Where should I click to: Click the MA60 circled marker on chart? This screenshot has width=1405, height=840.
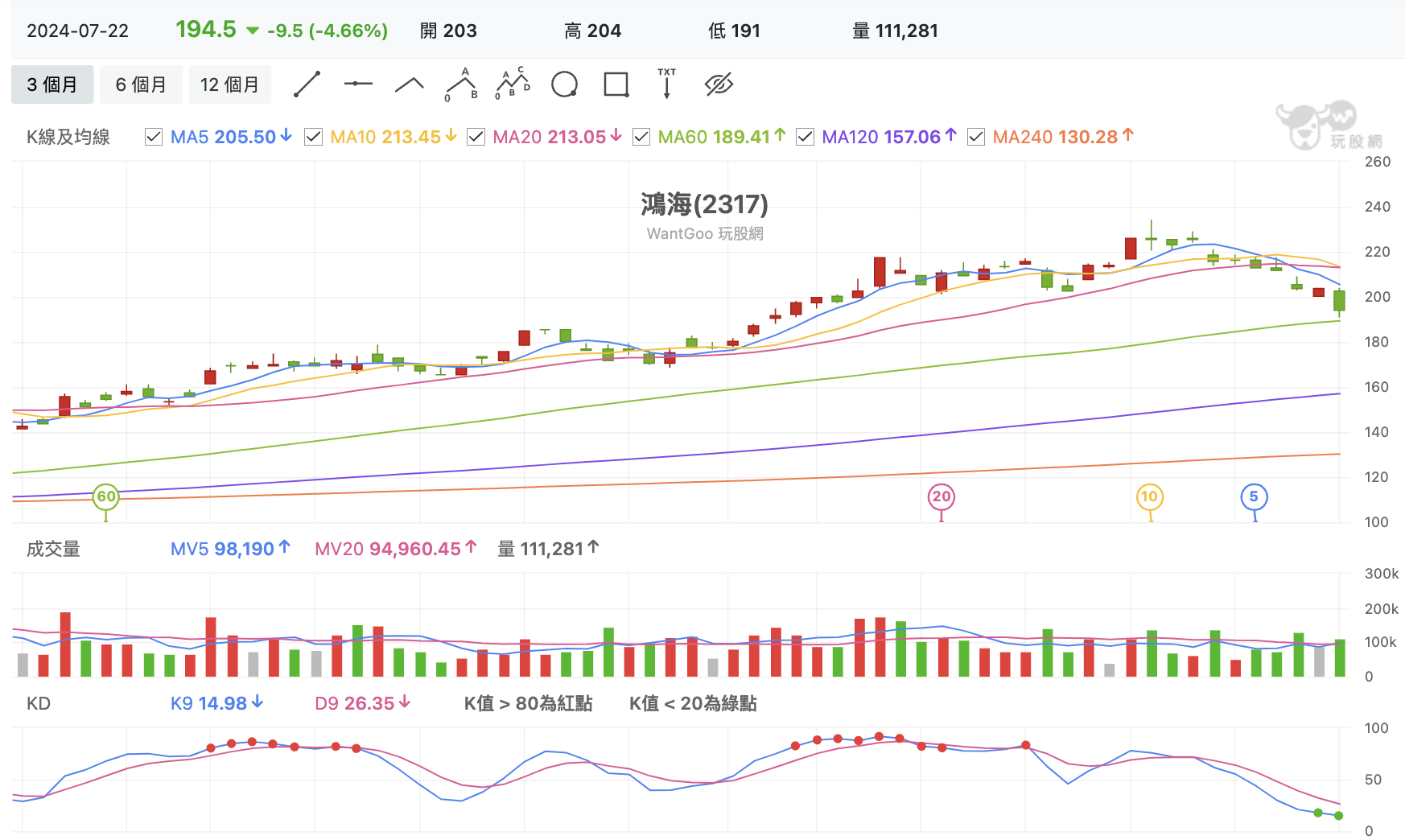pos(106,496)
